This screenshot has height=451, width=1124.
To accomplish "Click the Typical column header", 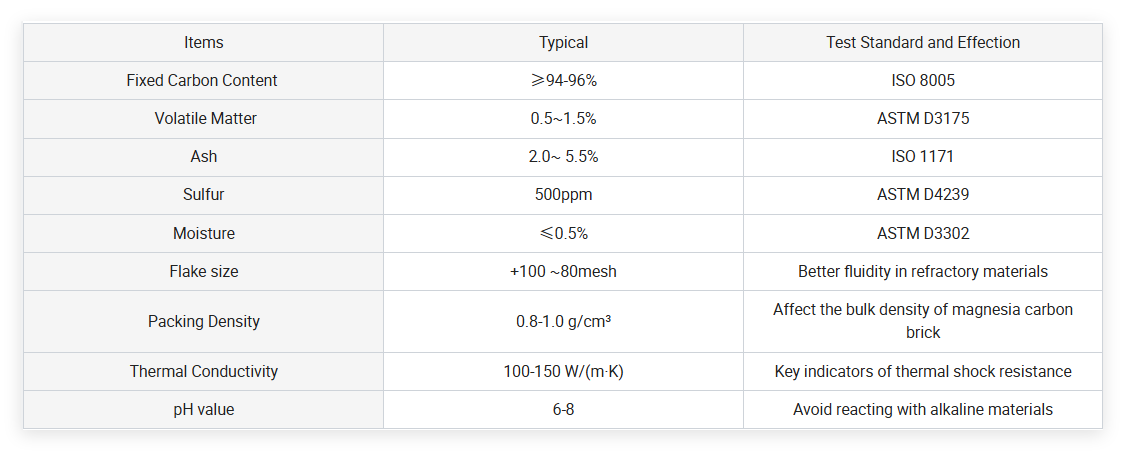I will click(x=563, y=42).
